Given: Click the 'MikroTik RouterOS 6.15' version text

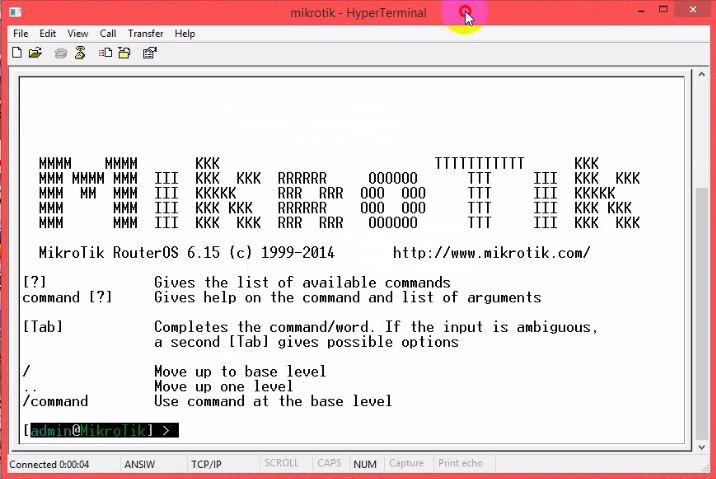Looking at the screenshot, I should [129, 253].
